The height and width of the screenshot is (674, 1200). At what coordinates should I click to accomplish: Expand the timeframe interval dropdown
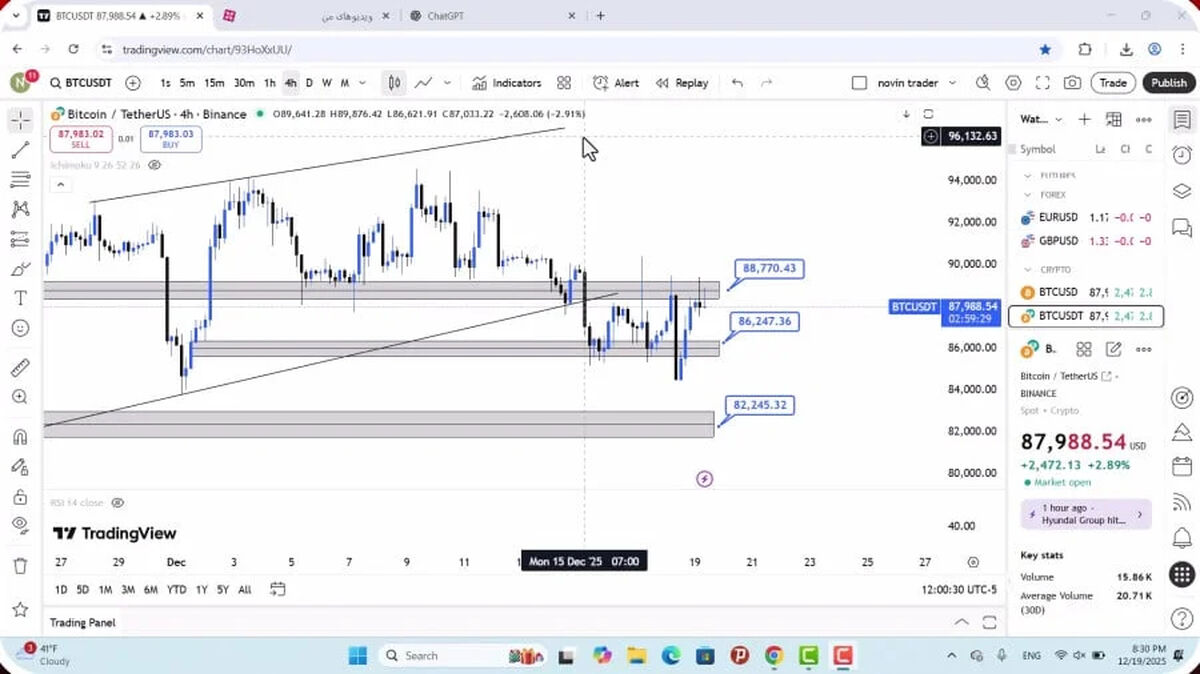[x=363, y=83]
